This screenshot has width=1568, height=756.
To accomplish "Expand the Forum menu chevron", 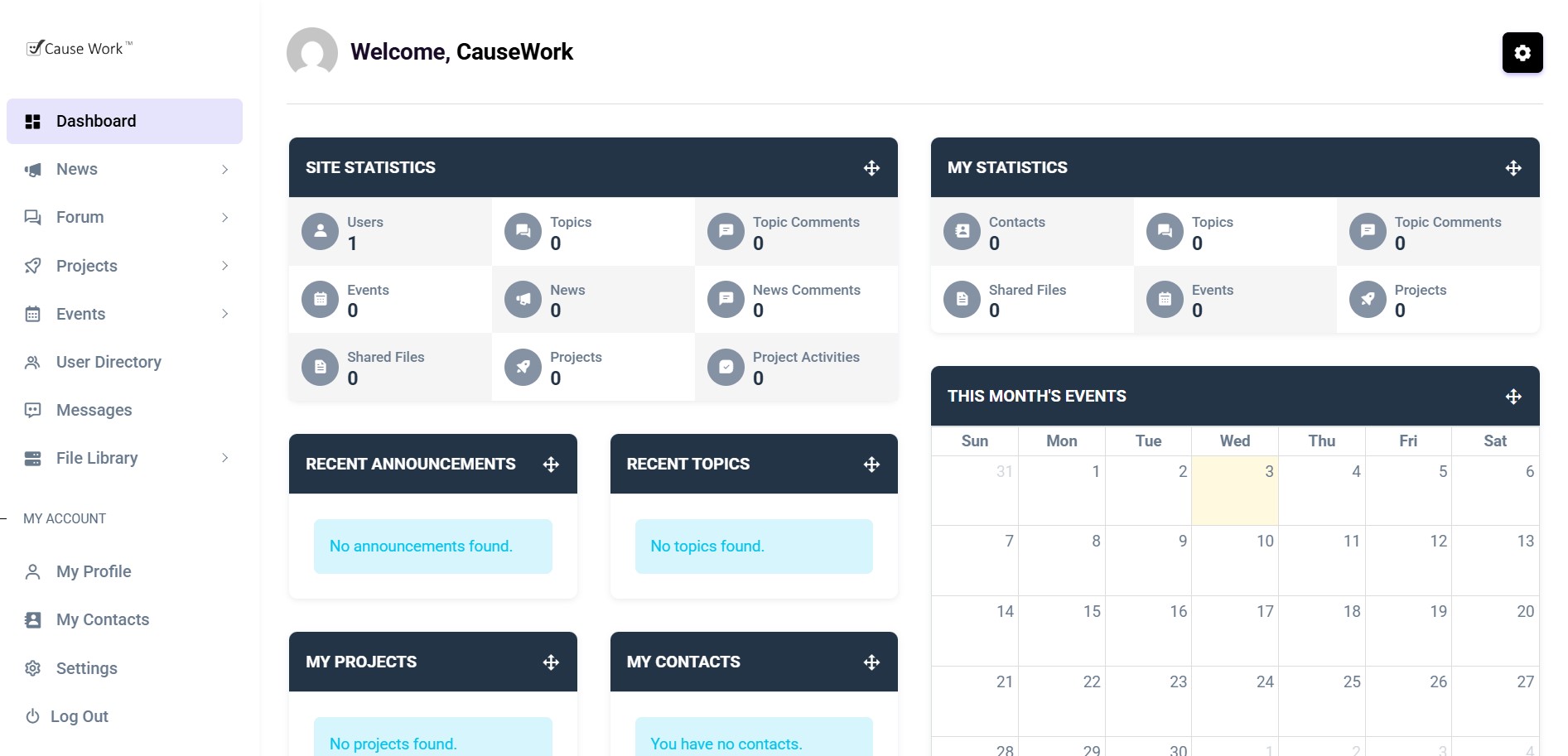I will click(x=224, y=218).
